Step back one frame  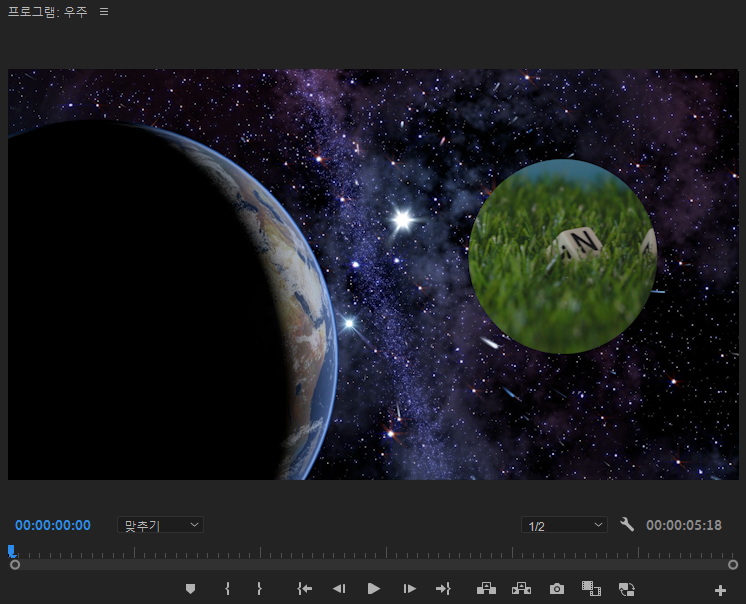(339, 589)
